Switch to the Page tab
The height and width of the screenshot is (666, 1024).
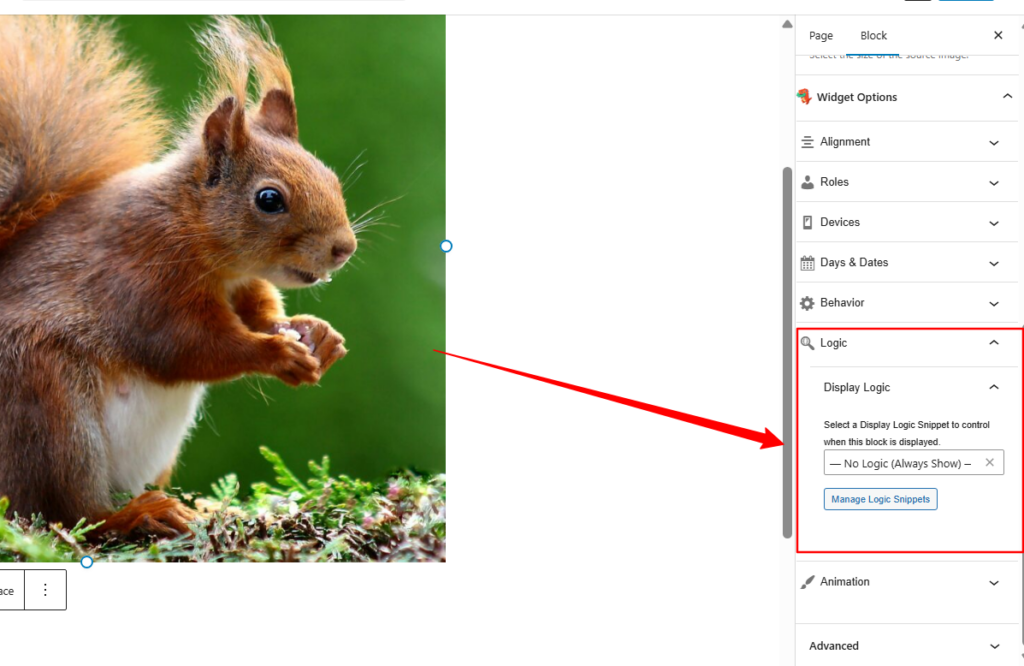pos(821,36)
